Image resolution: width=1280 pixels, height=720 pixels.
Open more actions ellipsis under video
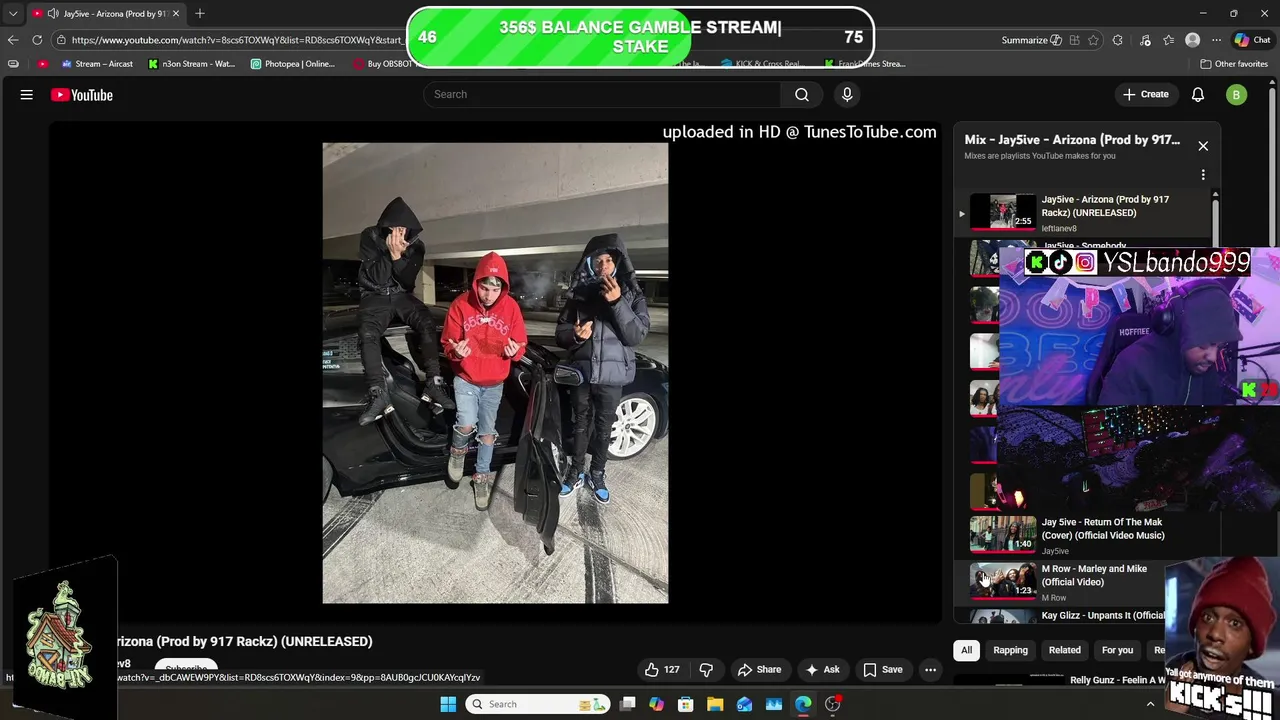click(930, 670)
